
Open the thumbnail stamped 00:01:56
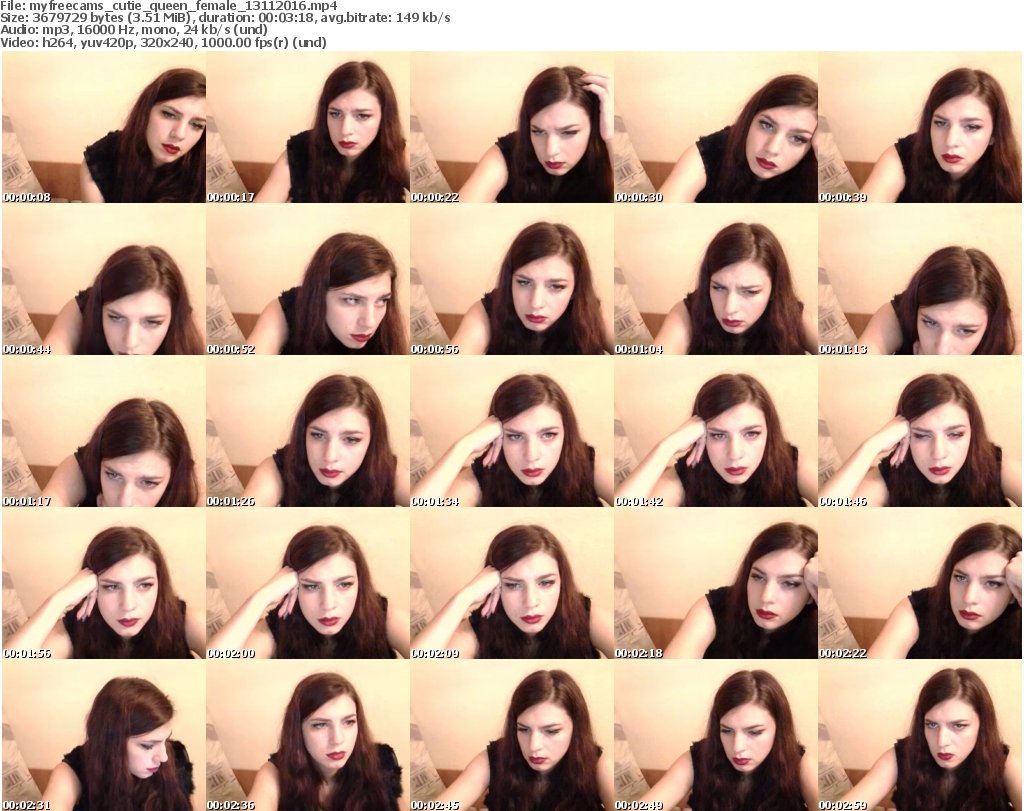104,584
